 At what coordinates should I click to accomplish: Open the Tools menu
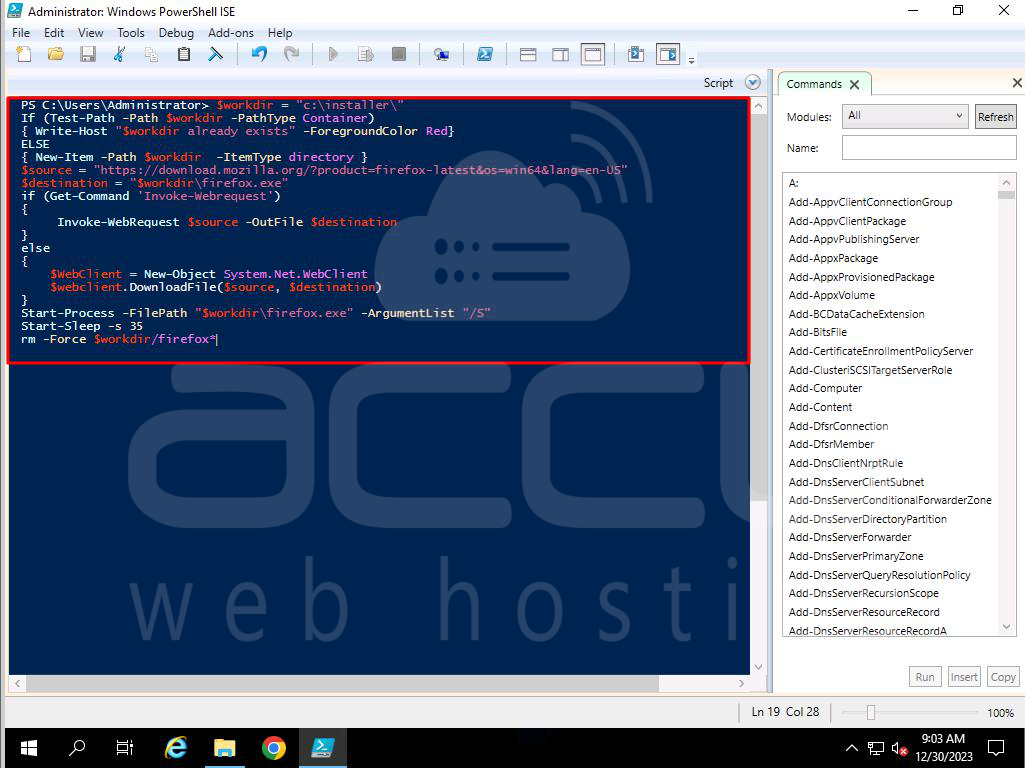(131, 33)
